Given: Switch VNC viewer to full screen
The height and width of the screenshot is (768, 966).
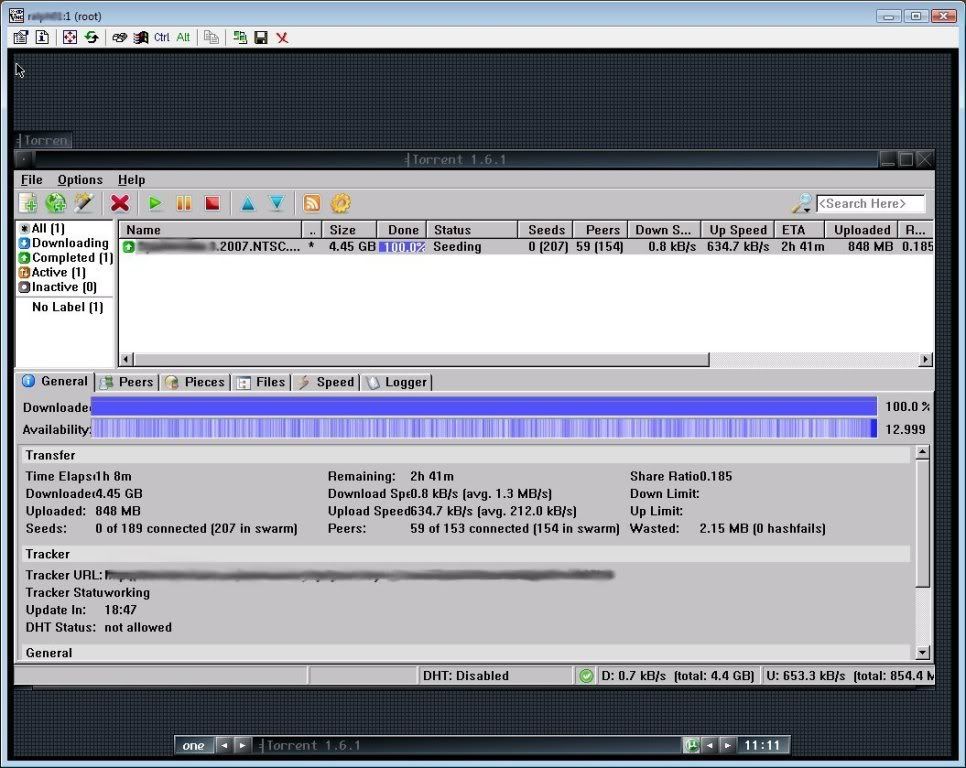Looking at the screenshot, I should click(70, 38).
